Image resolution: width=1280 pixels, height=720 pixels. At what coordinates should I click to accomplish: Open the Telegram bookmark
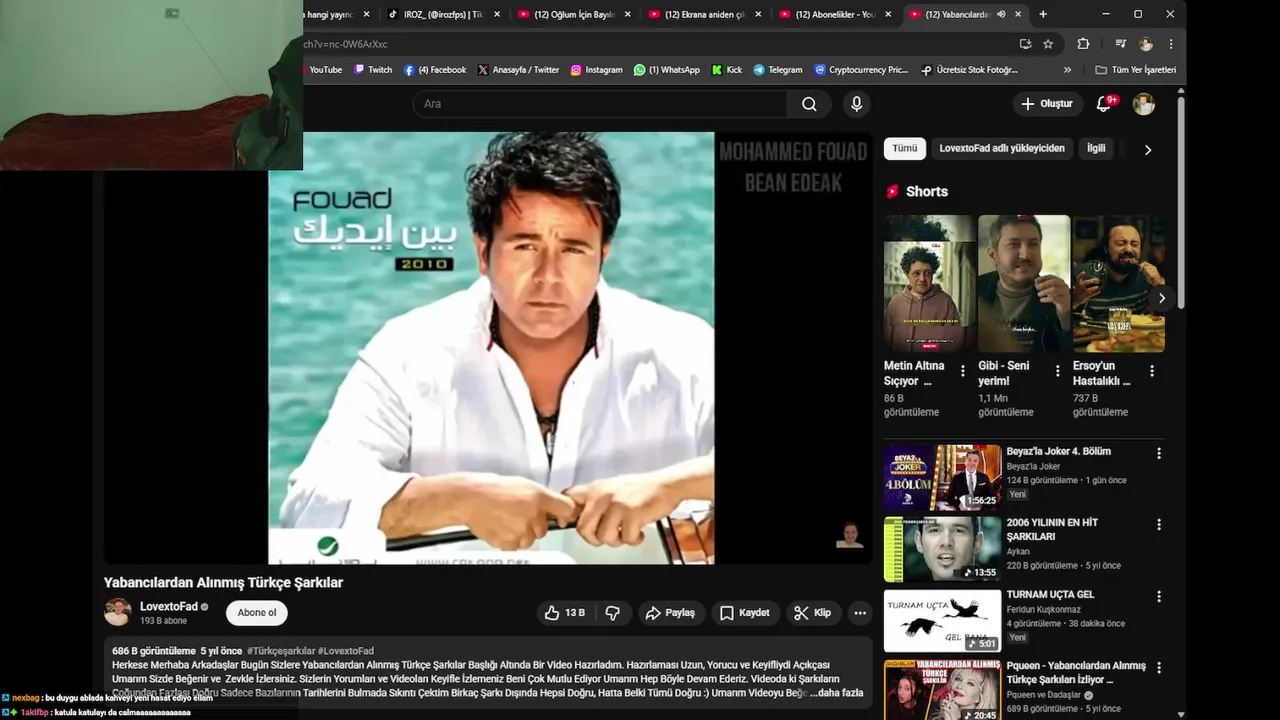pos(777,70)
